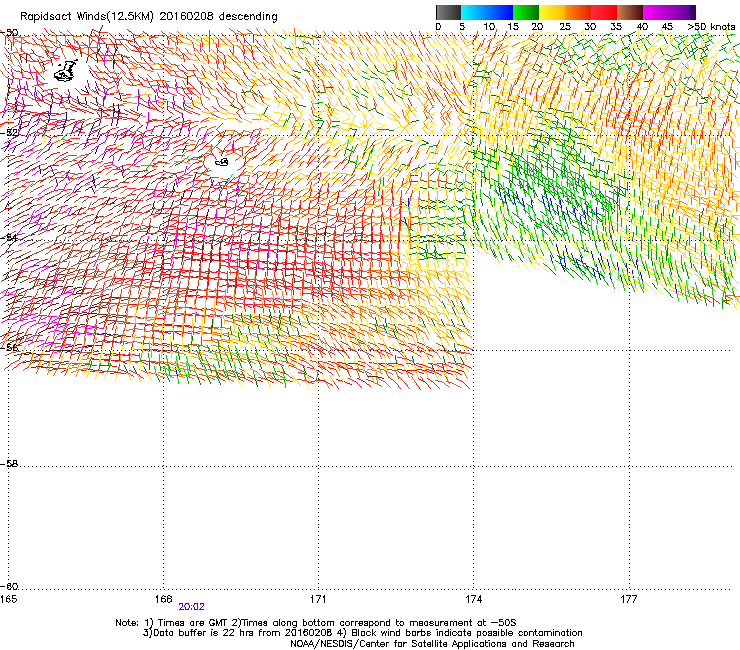Image resolution: width=740 pixels, height=650 pixels.
Task: Click the note line 'Times are GMT'
Action: (192, 623)
